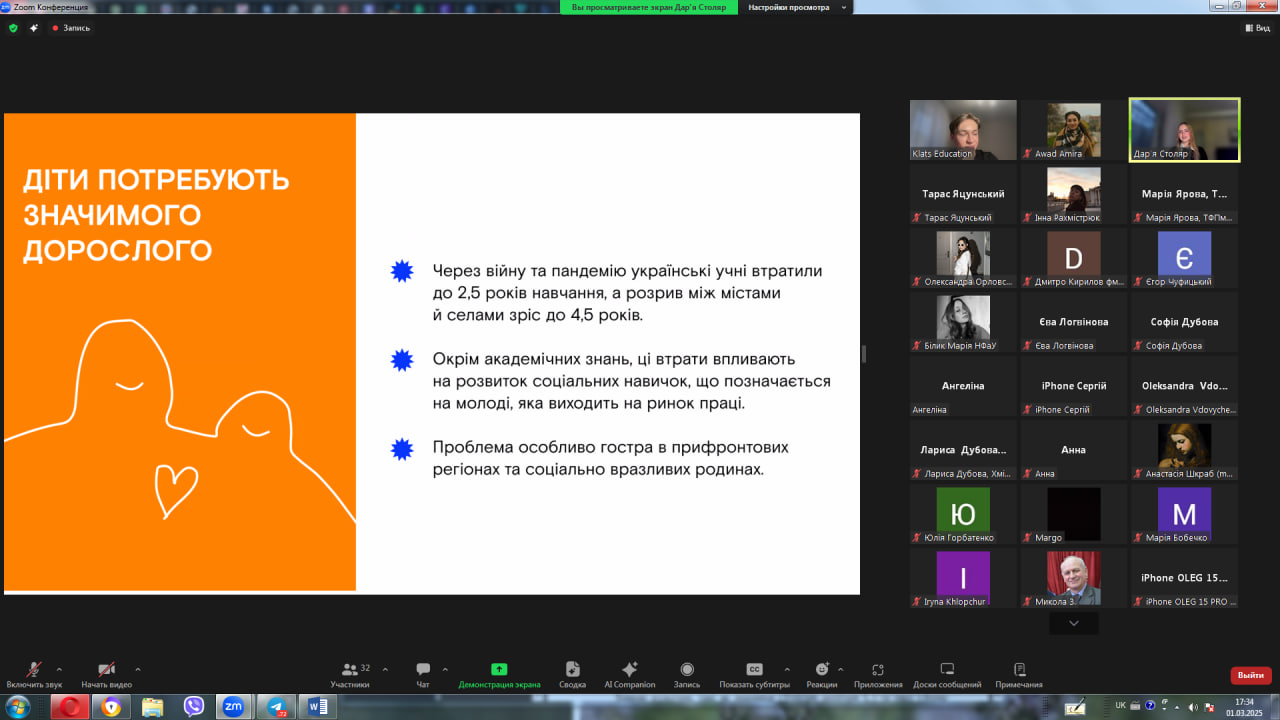This screenshot has width=1280, height=720.
Task: Open the AI Companion panel
Action: (630, 675)
